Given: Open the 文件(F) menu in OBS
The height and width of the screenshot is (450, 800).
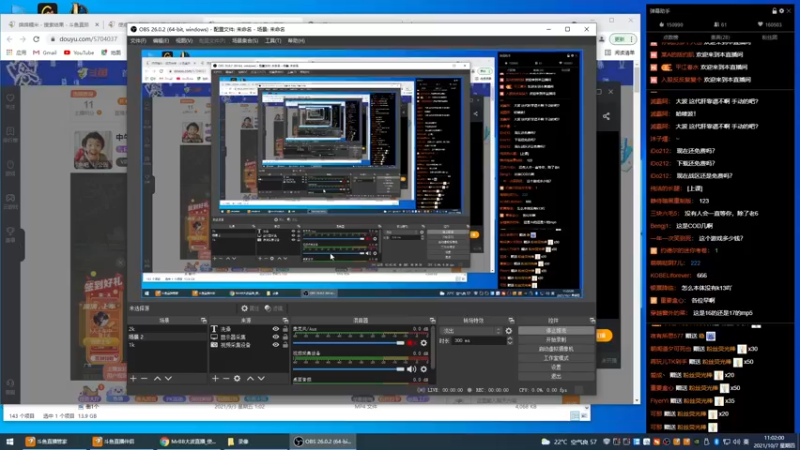Looking at the screenshot, I should pyautogui.click(x=138, y=41).
